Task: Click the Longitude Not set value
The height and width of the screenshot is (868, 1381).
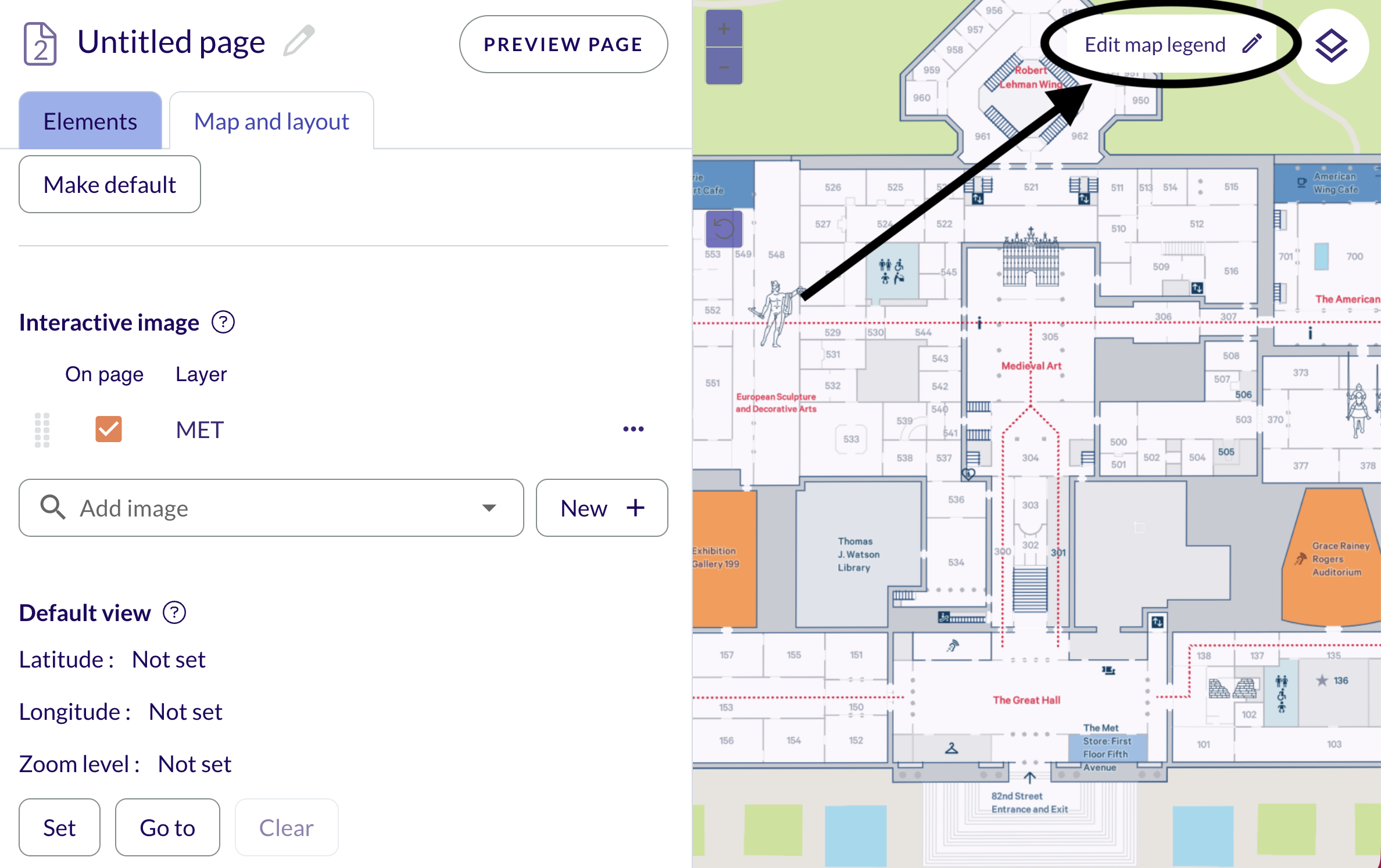Action: coord(185,712)
